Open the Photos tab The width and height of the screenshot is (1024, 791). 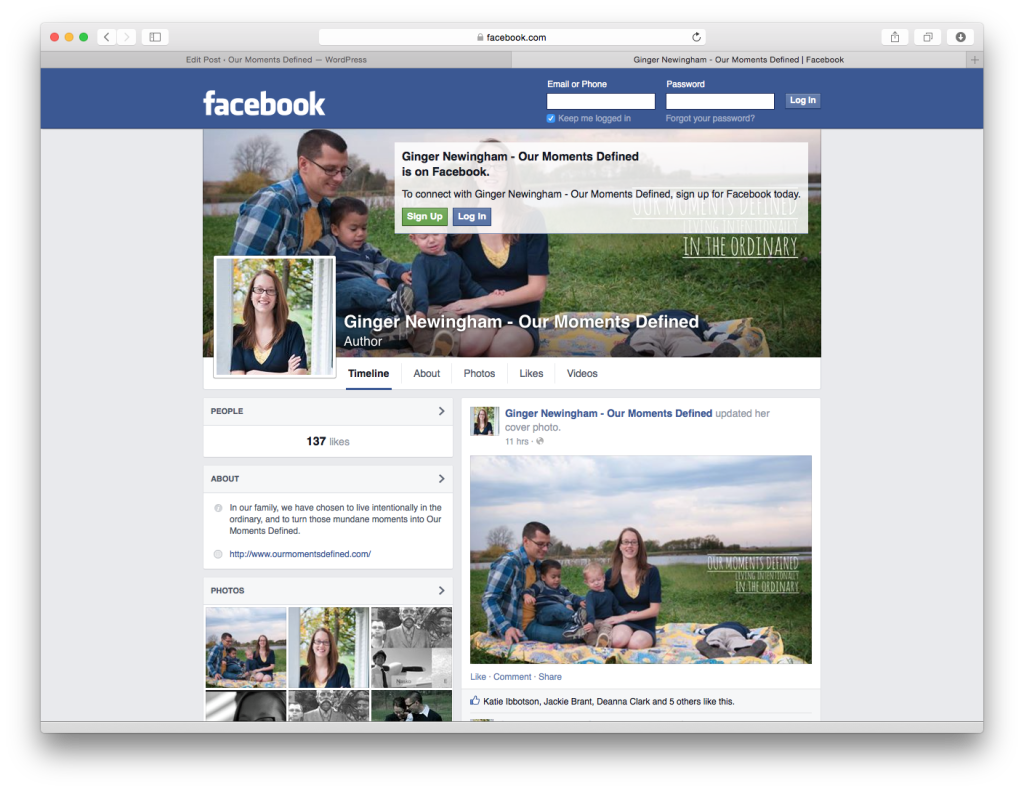(479, 374)
